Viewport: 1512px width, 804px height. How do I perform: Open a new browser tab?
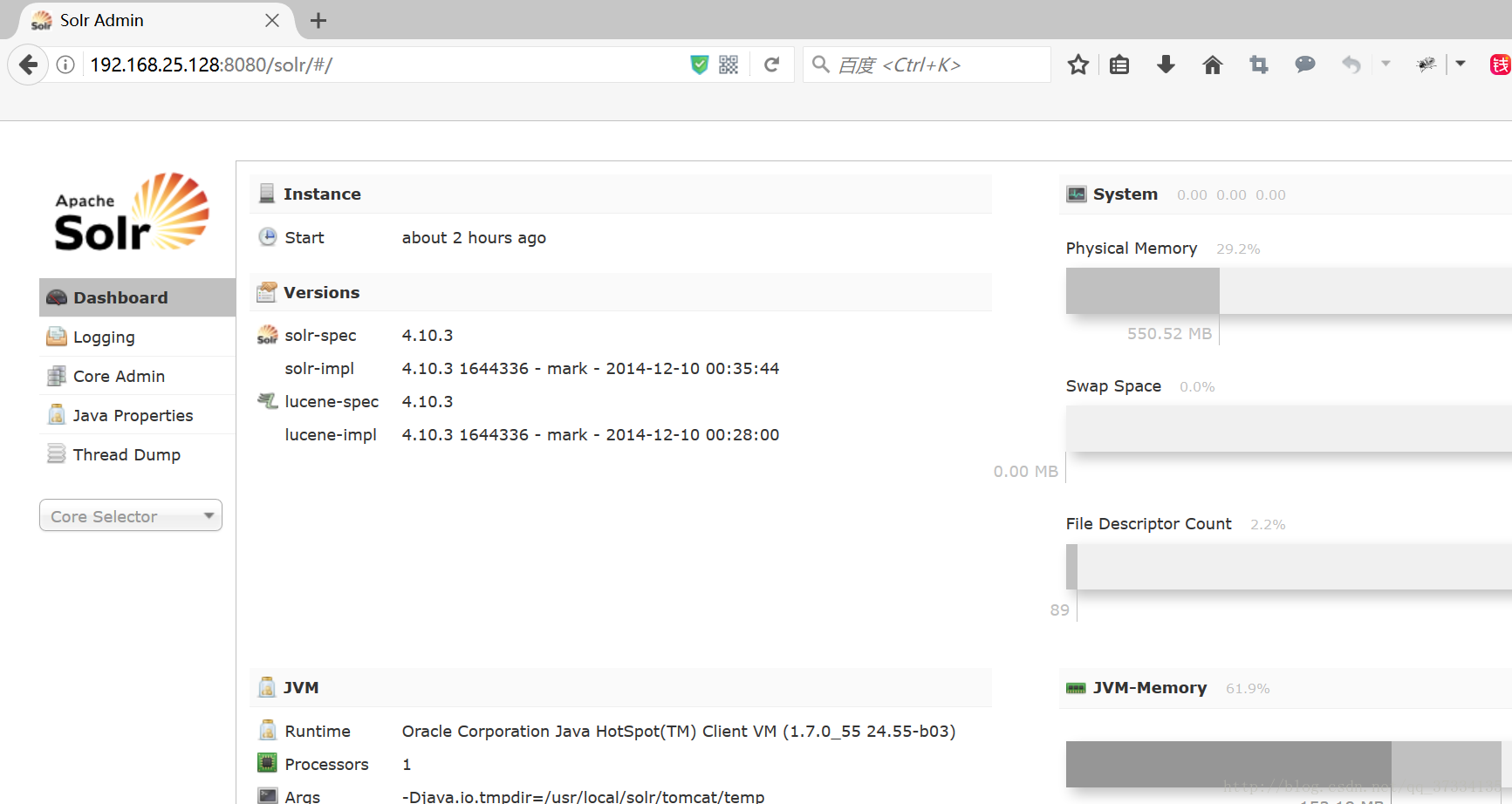pos(318,20)
